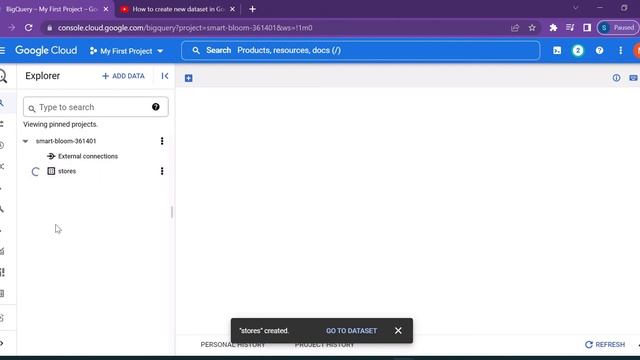Viewport: 640px width, 360px height.
Task: Click the browser address bar URL
Action: tap(185, 28)
